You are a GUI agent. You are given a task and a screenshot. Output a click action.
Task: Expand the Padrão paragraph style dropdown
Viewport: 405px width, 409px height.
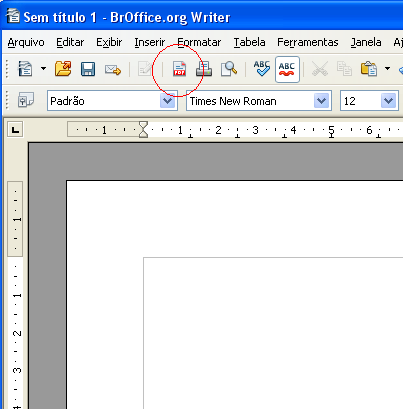tap(167, 101)
